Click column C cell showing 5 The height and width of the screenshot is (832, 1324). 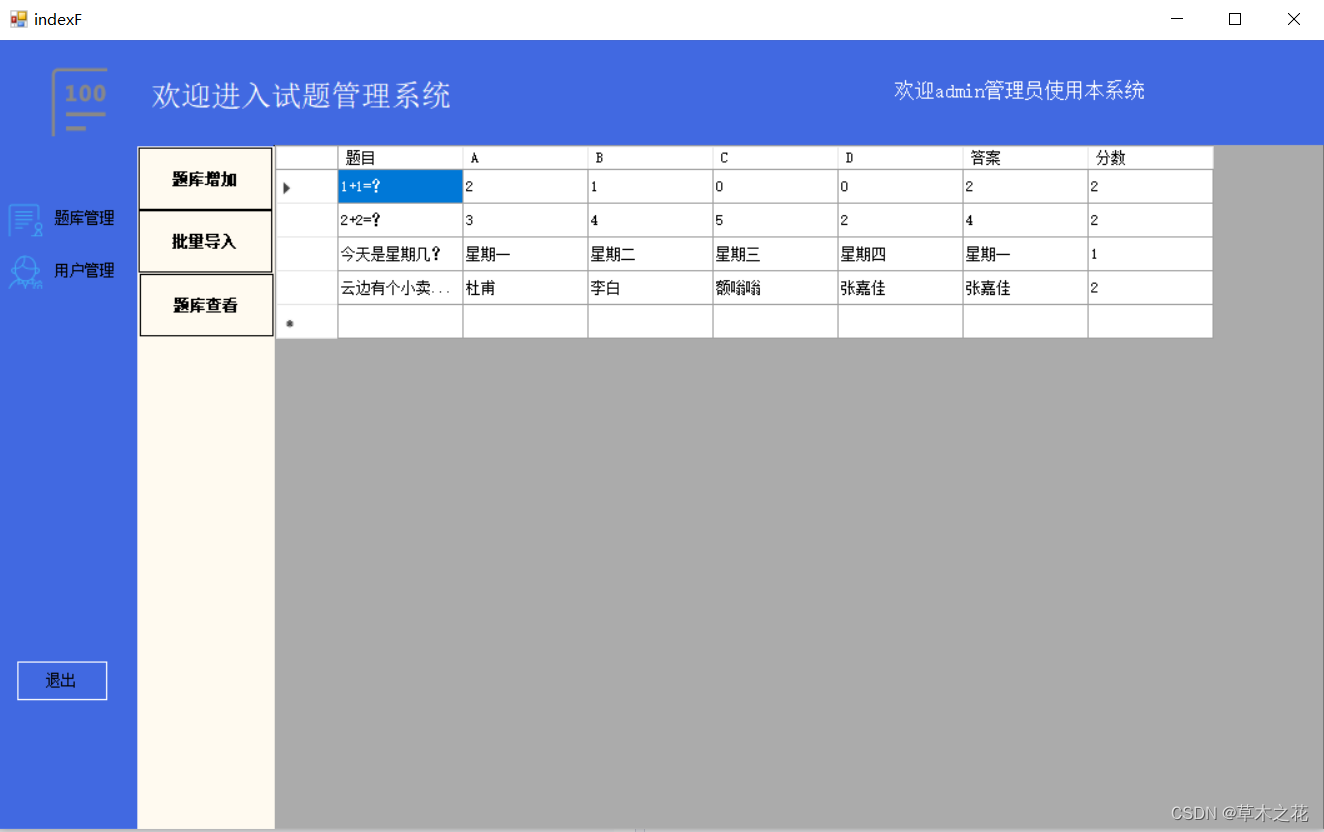pos(775,220)
